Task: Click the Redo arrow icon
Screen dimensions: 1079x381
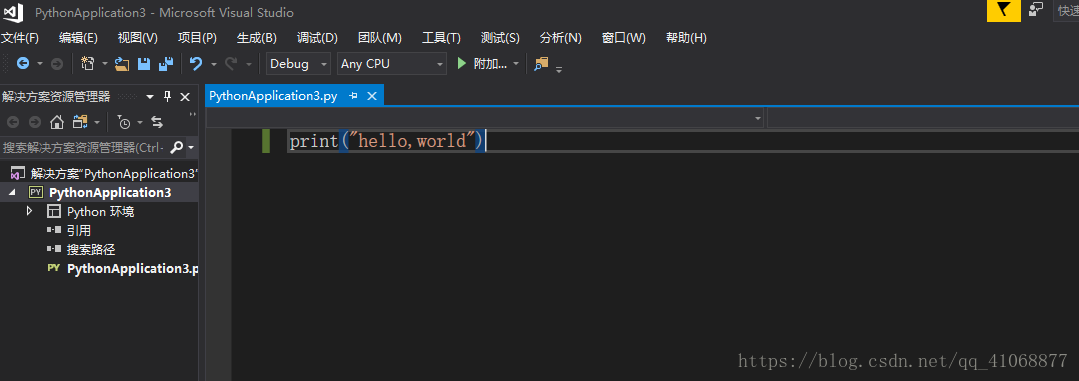Action: click(231, 63)
